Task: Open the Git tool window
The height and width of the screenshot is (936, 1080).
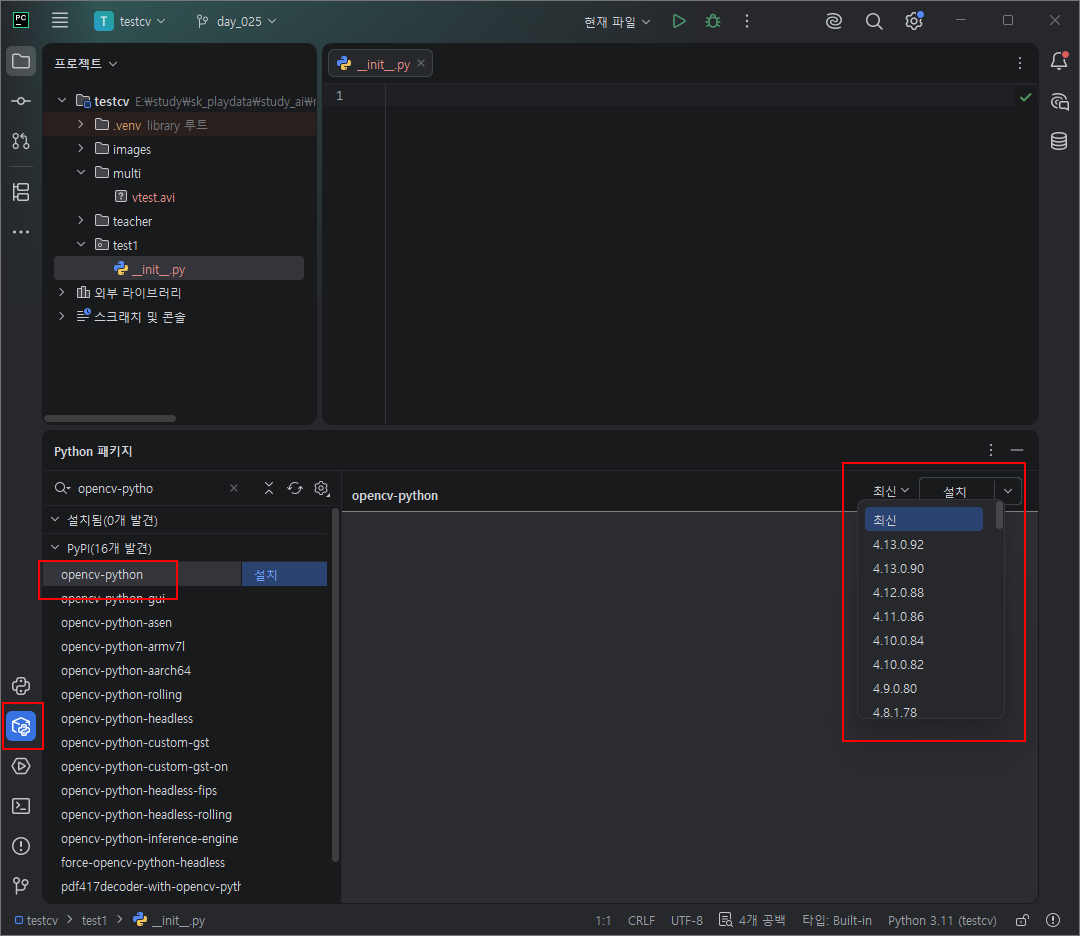Action: tap(21, 885)
